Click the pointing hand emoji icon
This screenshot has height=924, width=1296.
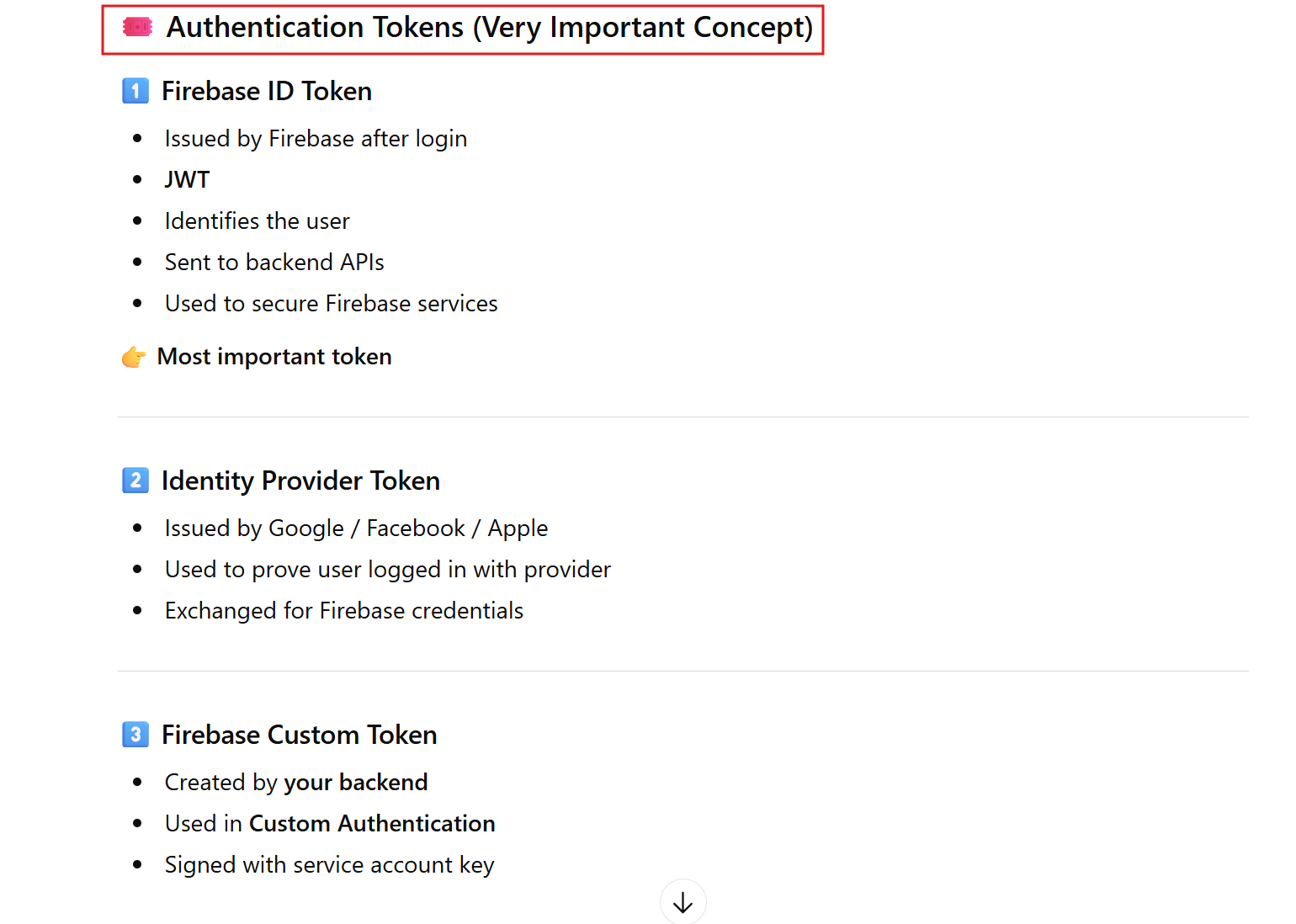click(134, 358)
